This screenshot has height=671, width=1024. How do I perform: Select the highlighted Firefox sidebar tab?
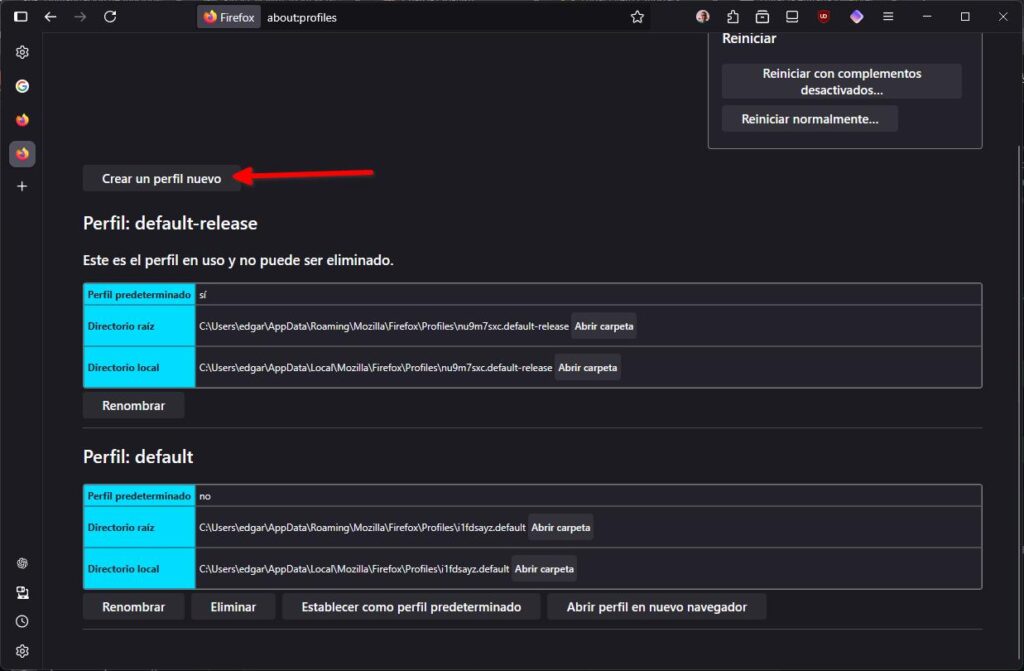pos(22,154)
